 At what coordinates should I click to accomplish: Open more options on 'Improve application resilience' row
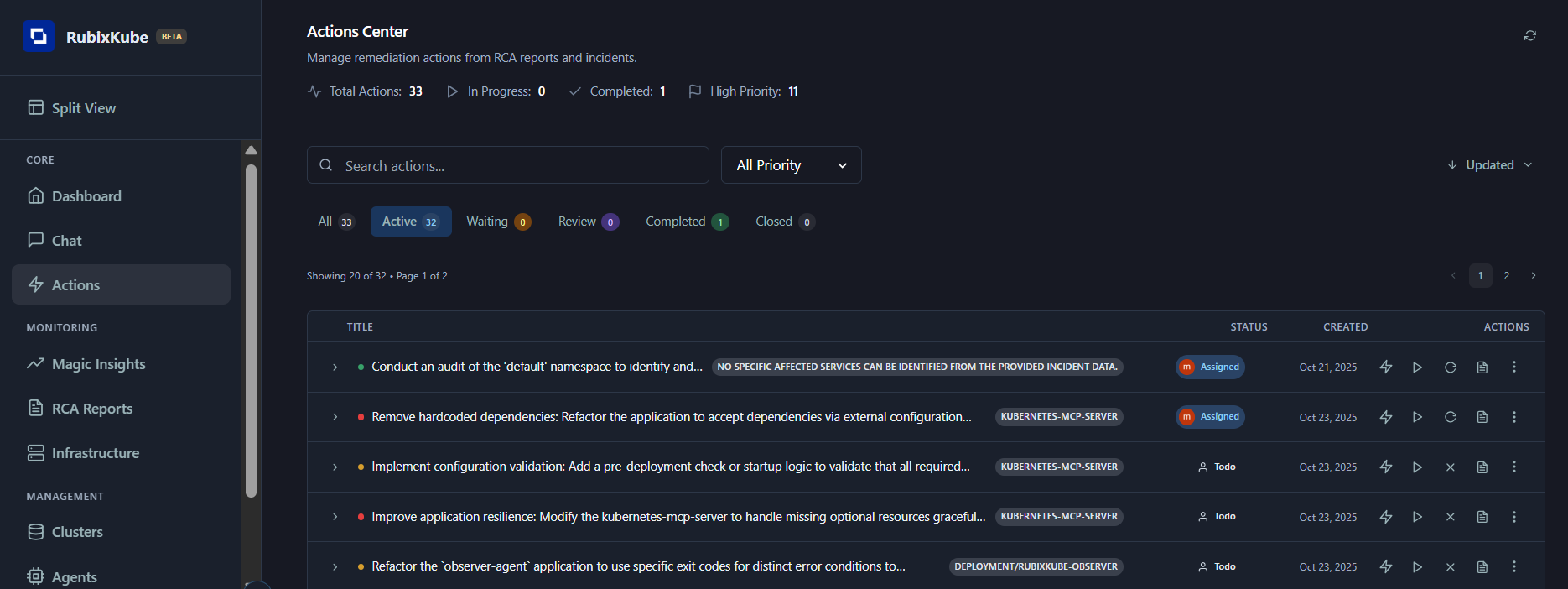pyautogui.click(x=1514, y=517)
